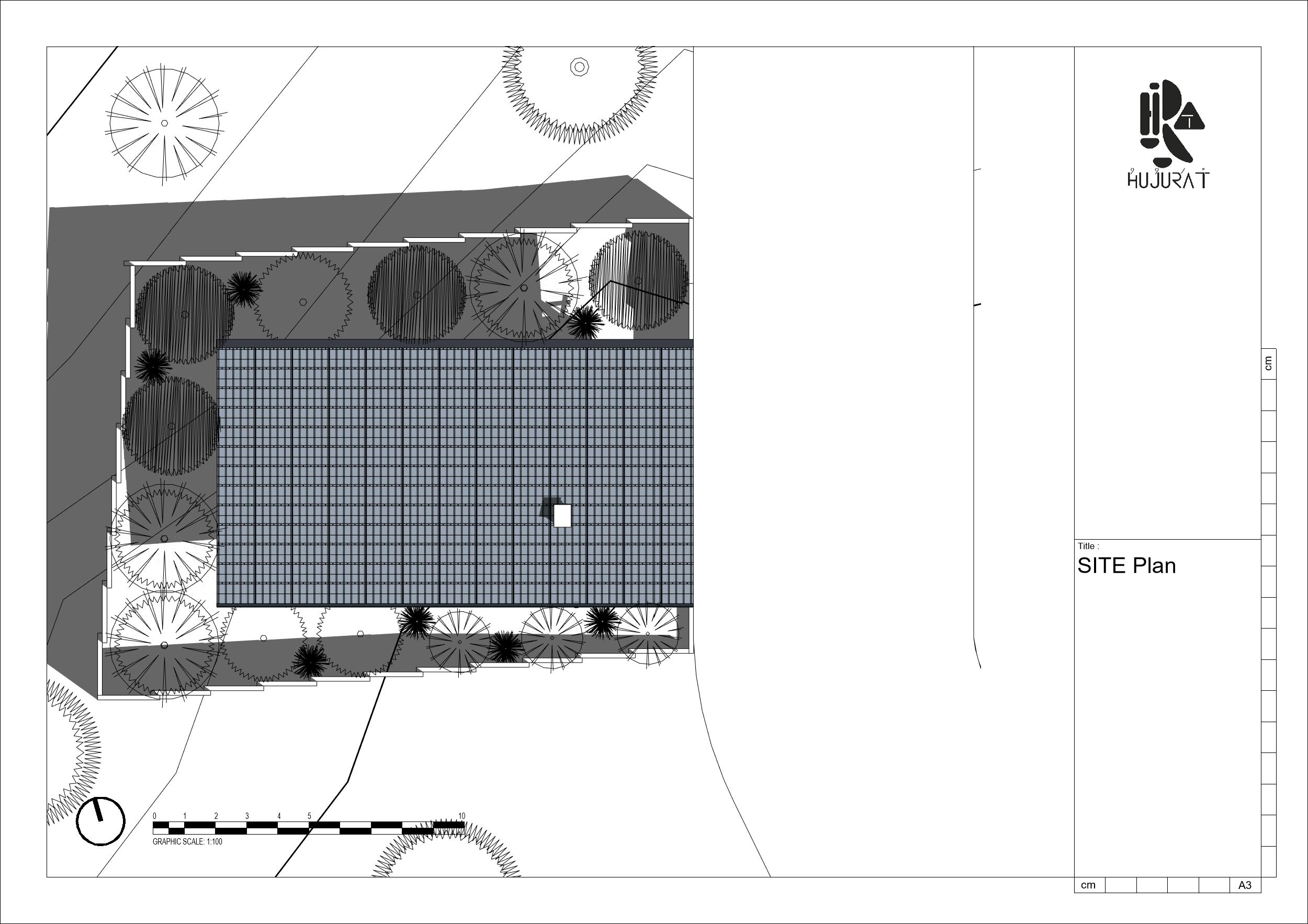Viewport: 1308px width, 924px height.
Task: Click the GRAPHIC SCALE: 1:100 caption
Action: coord(187,841)
